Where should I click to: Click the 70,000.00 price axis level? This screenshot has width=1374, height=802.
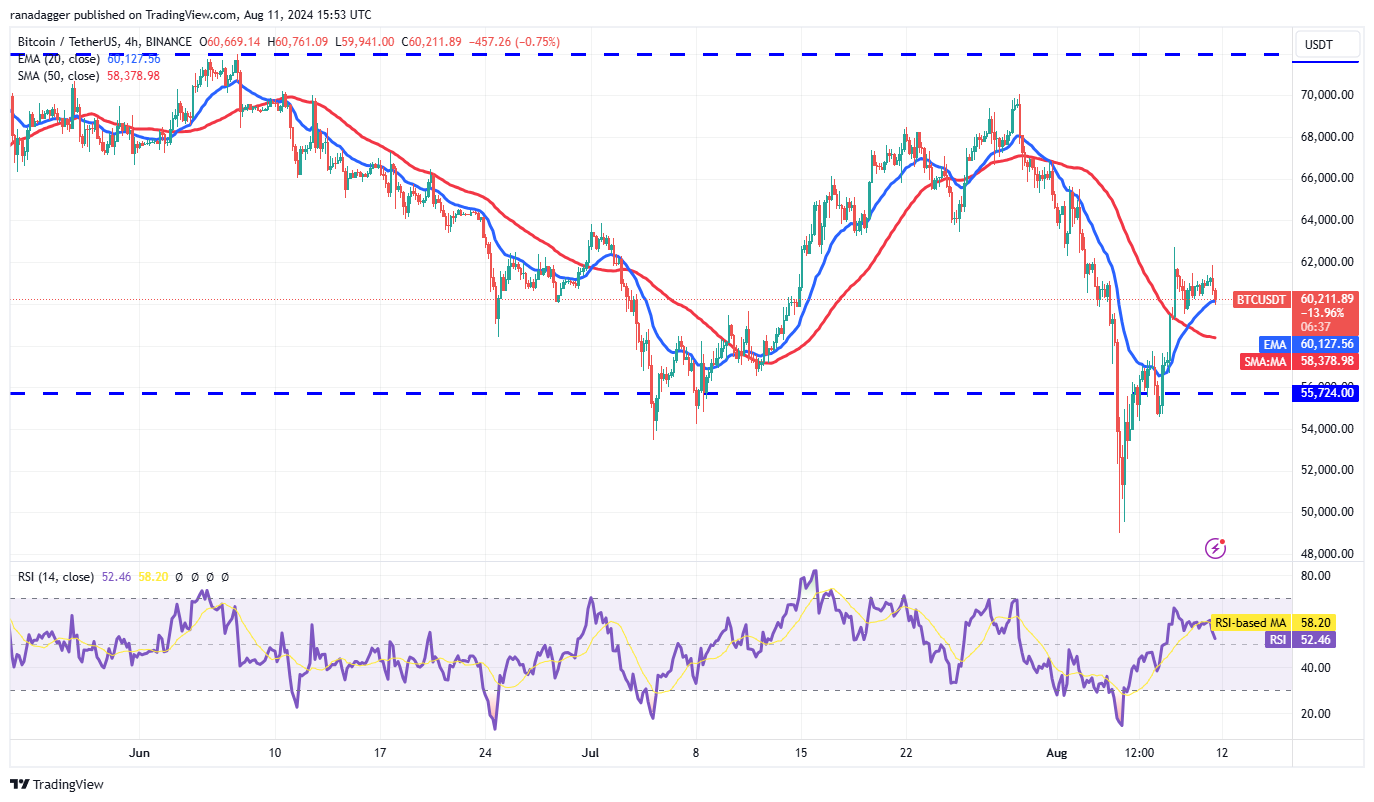point(1327,95)
